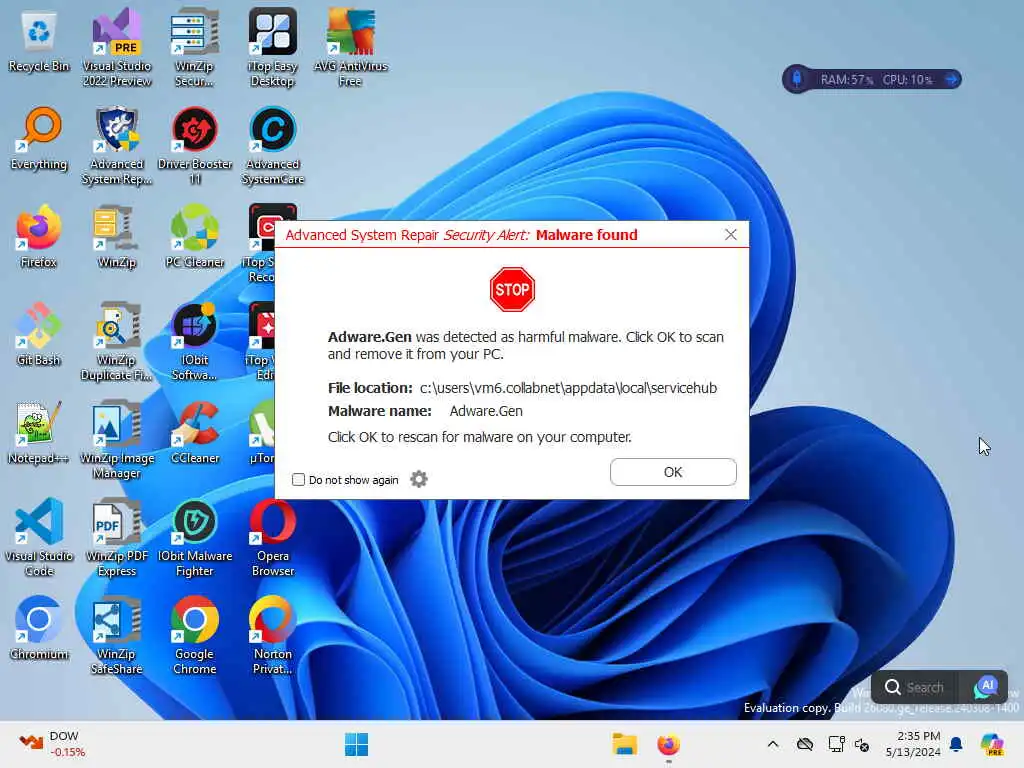Open alert settings gear icon

419,479
